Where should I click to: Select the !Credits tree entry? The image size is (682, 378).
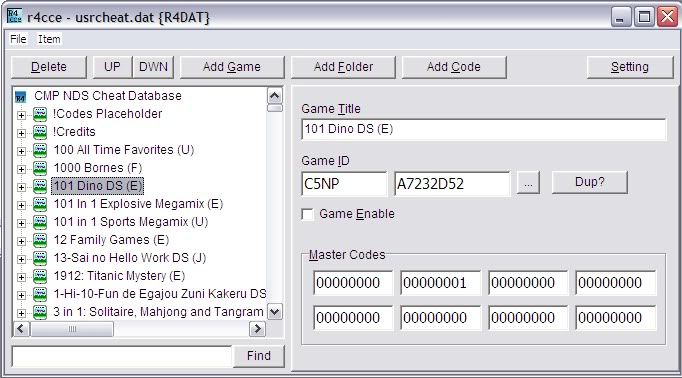(74, 132)
